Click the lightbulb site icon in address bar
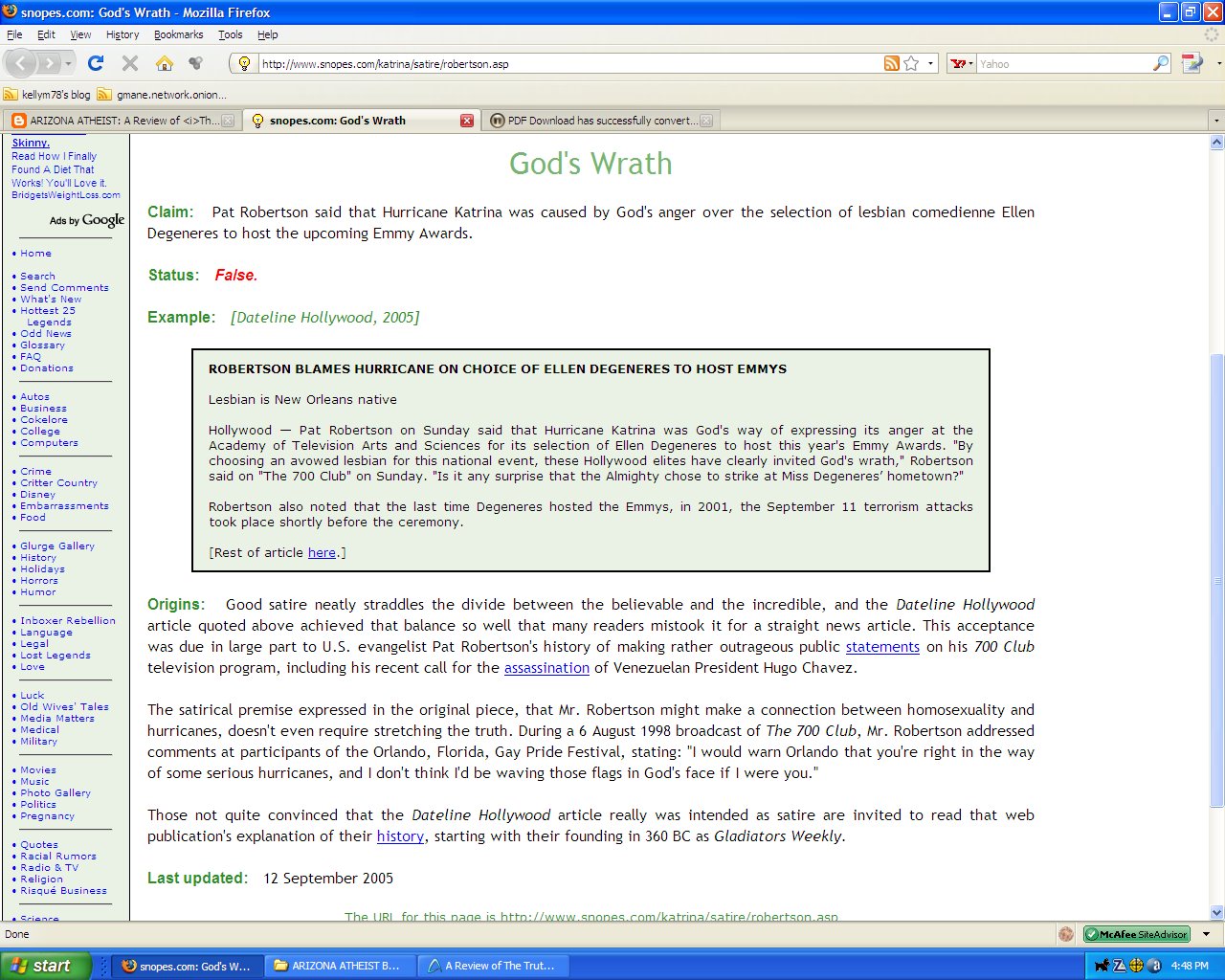 click(244, 64)
